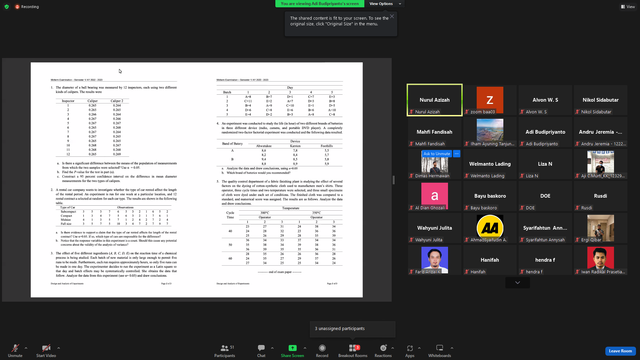
Task: Click the '3 unassigned participants' tooltip
Action: 353,329
